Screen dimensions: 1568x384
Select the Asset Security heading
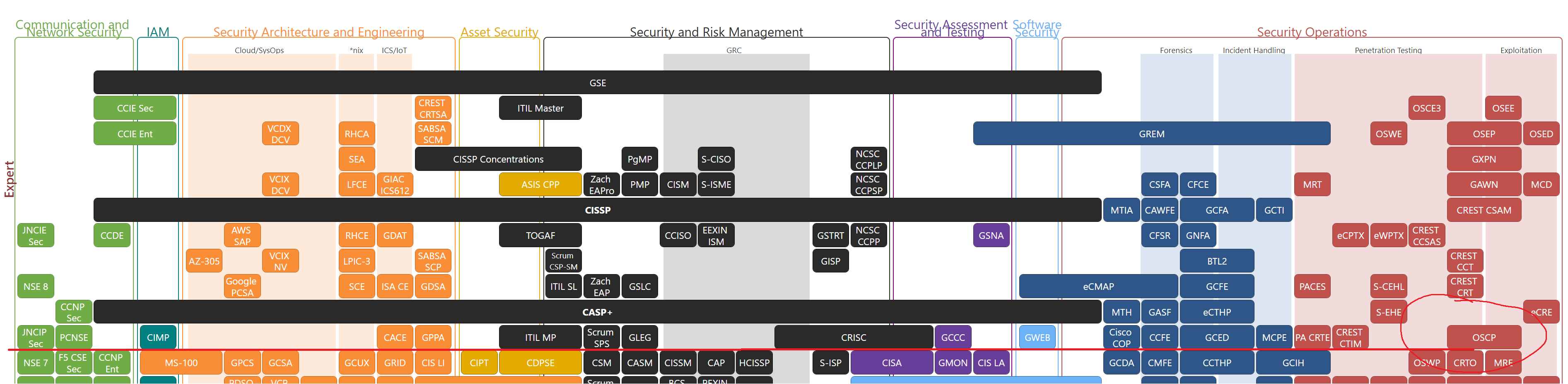[x=499, y=32]
